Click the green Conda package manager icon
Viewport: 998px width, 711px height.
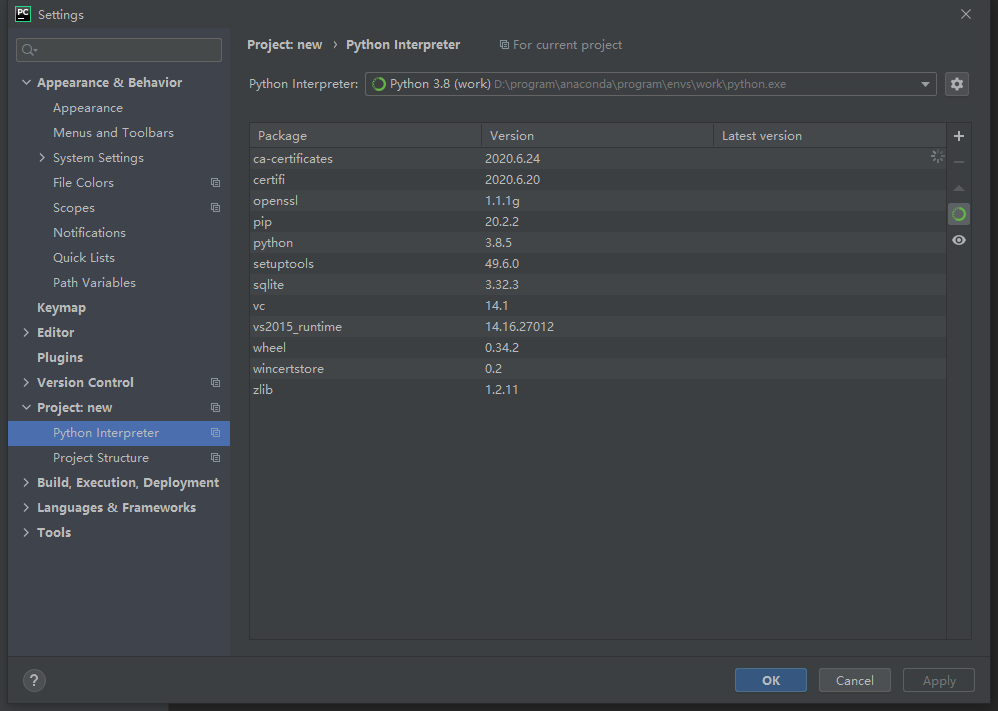959,215
